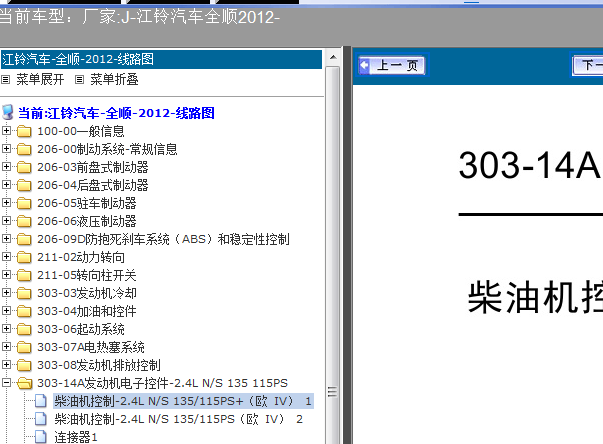Open 当前:江铃汽车-全顺-2012-线路图 root link
The width and height of the screenshot is (603, 444).
click(x=116, y=113)
